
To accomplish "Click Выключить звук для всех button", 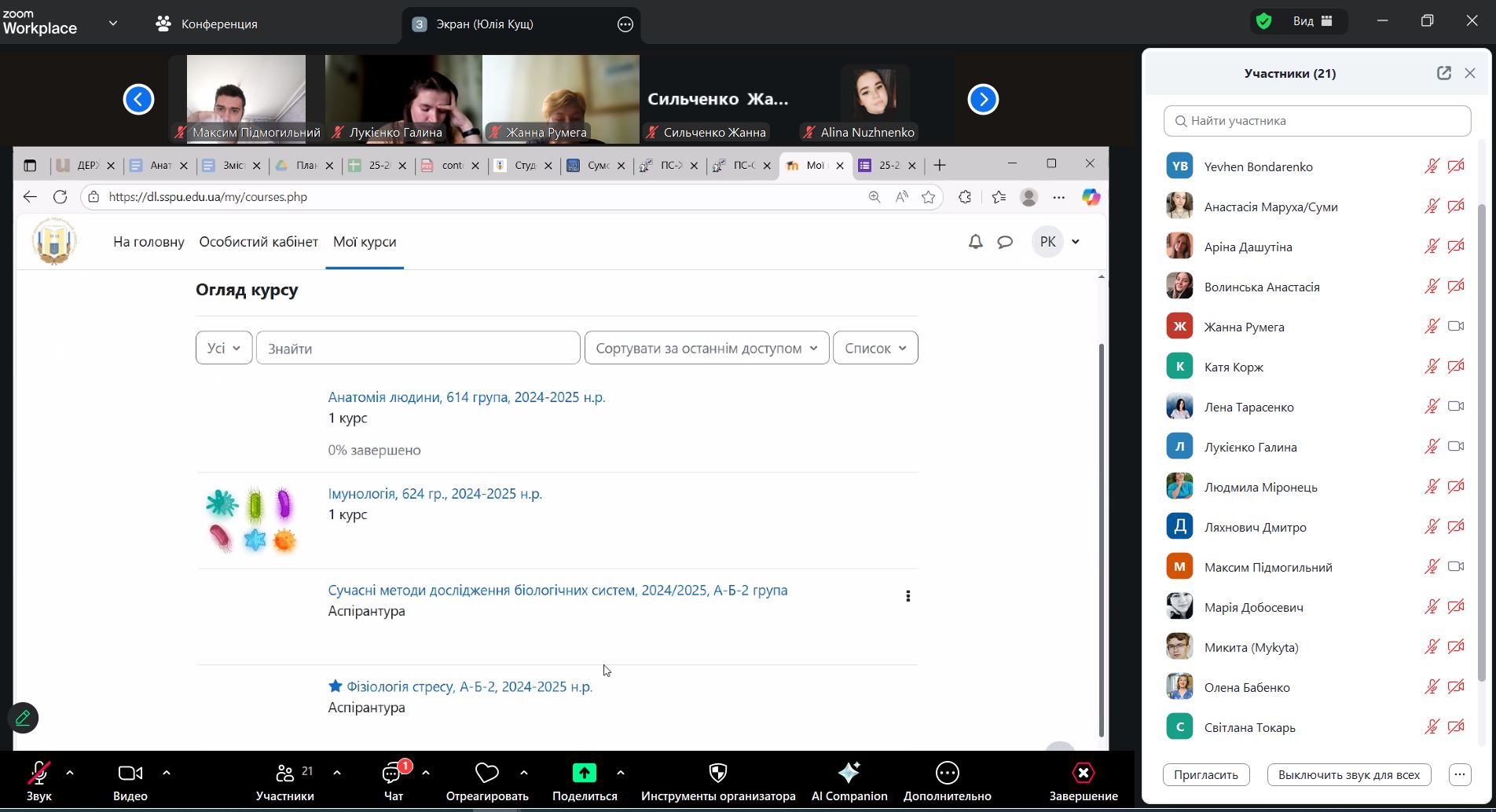I will pyautogui.click(x=1348, y=775).
